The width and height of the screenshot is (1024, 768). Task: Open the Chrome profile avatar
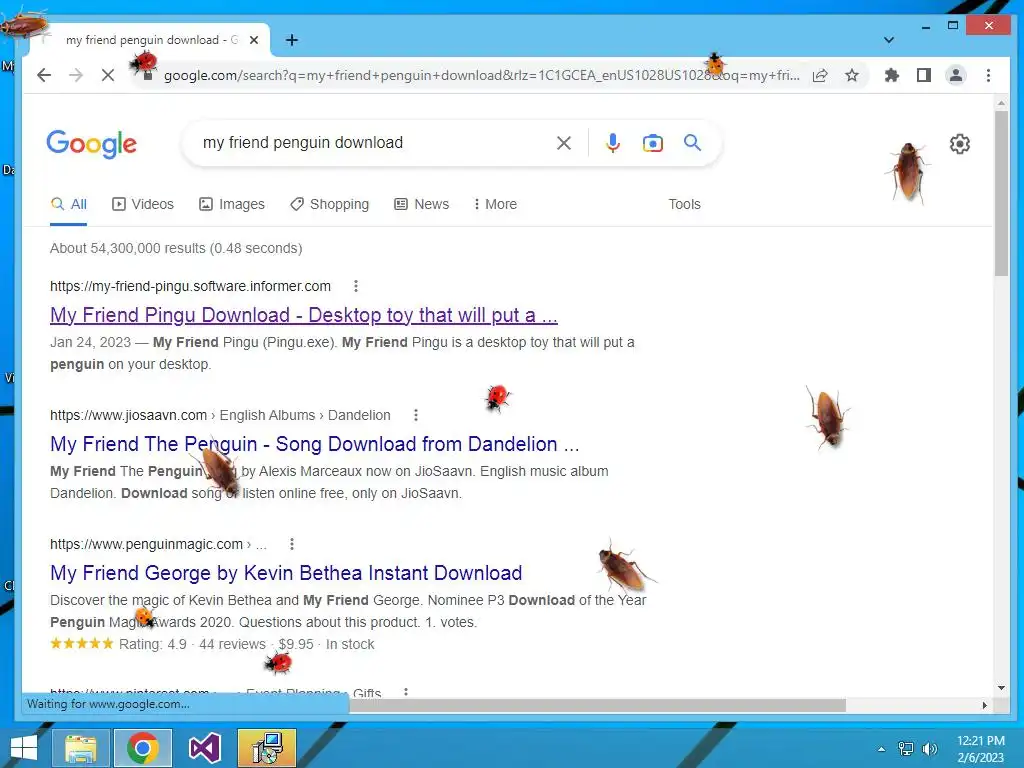(x=955, y=75)
